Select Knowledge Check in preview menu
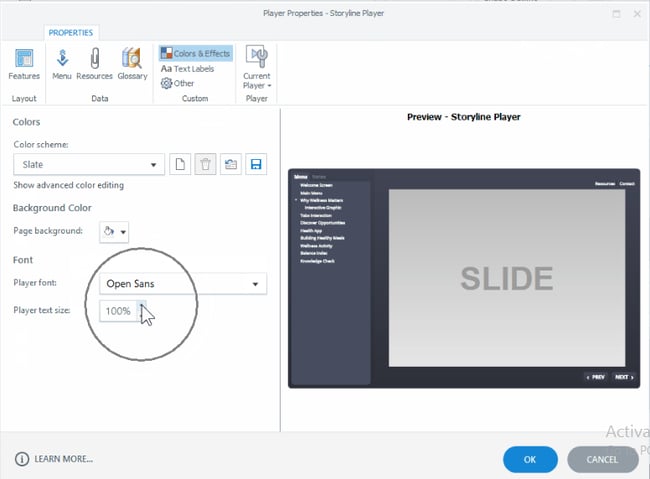This screenshot has width=650, height=479. [x=318, y=261]
